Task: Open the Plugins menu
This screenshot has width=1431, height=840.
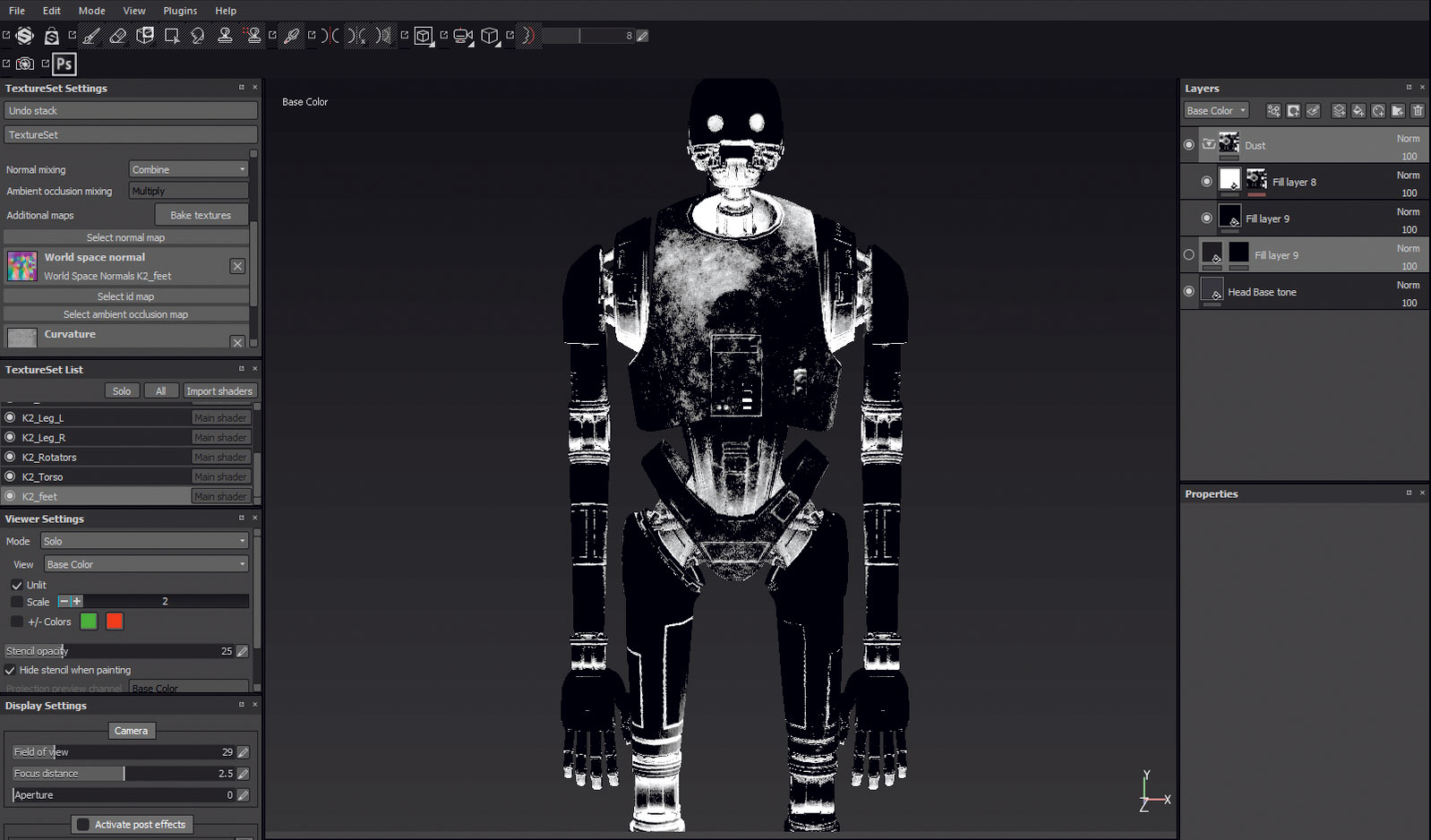Action: [x=180, y=11]
